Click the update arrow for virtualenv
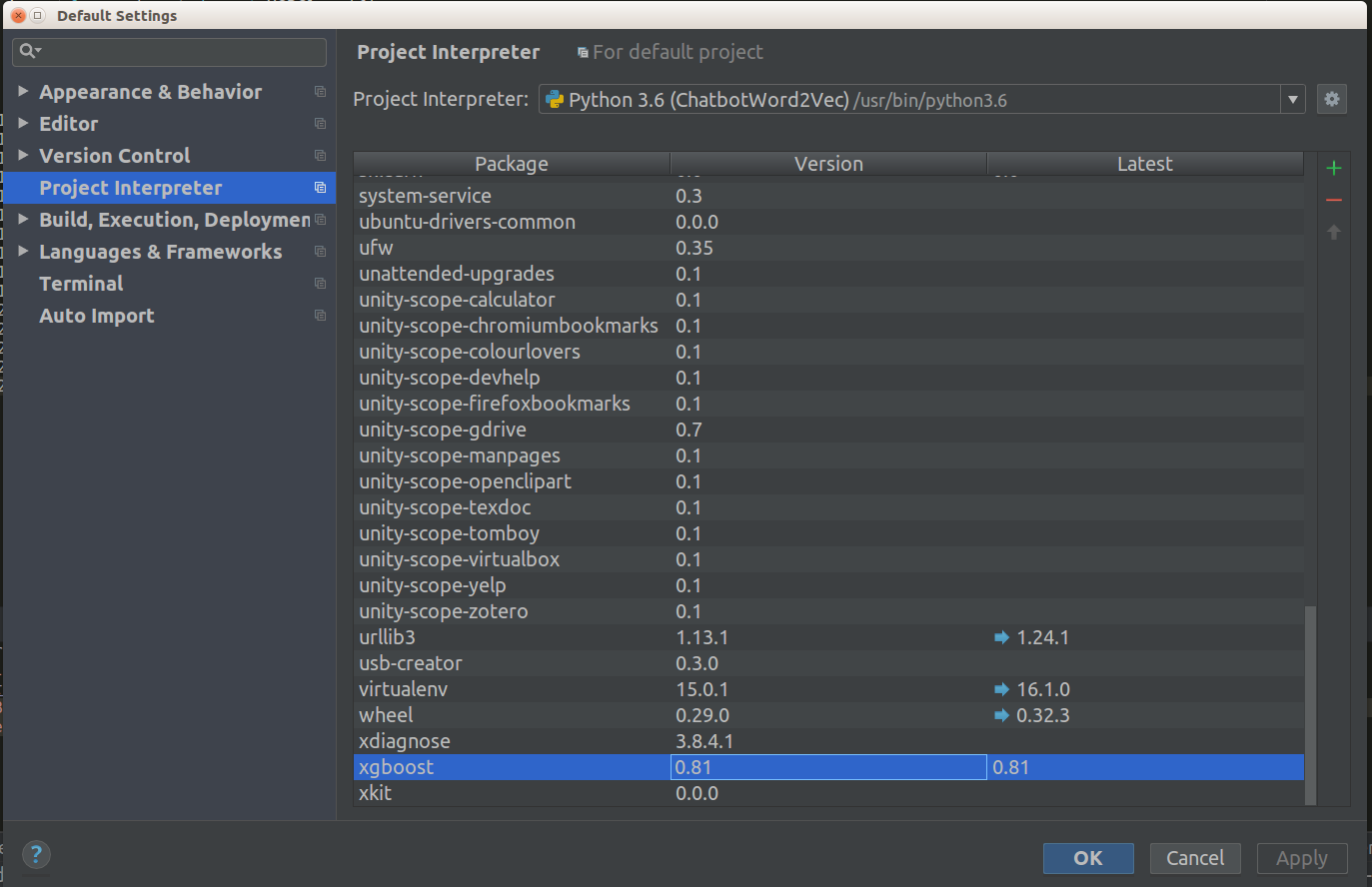The height and width of the screenshot is (887, 1372). 1001,689
